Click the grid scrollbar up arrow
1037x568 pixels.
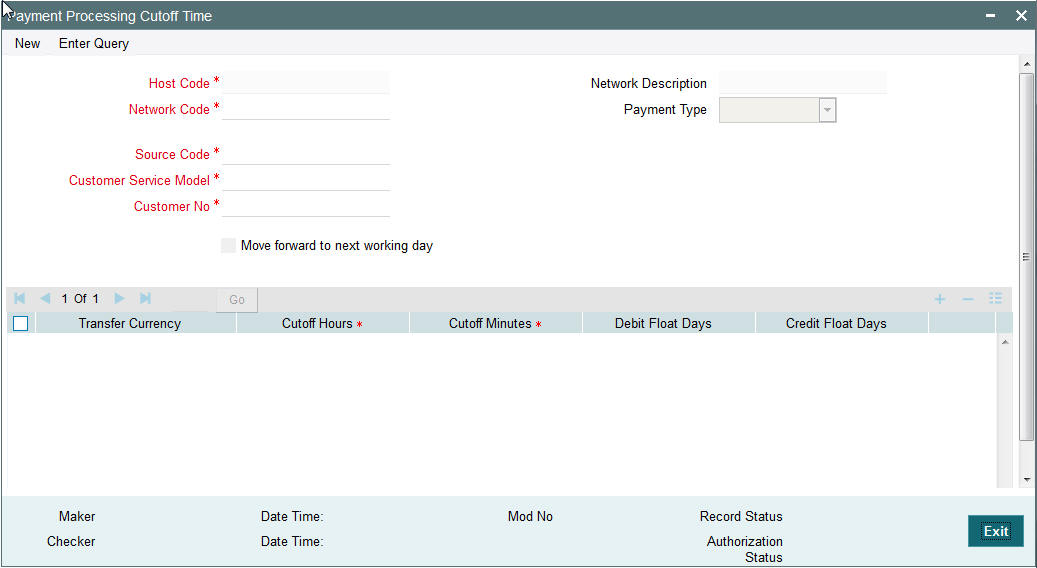[x=1005, y=342]
